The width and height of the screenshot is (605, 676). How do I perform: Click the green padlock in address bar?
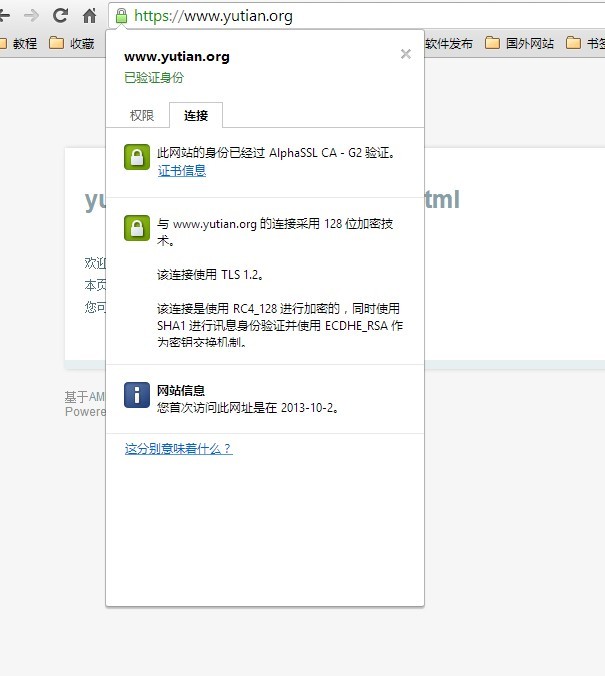click(121, 16)
